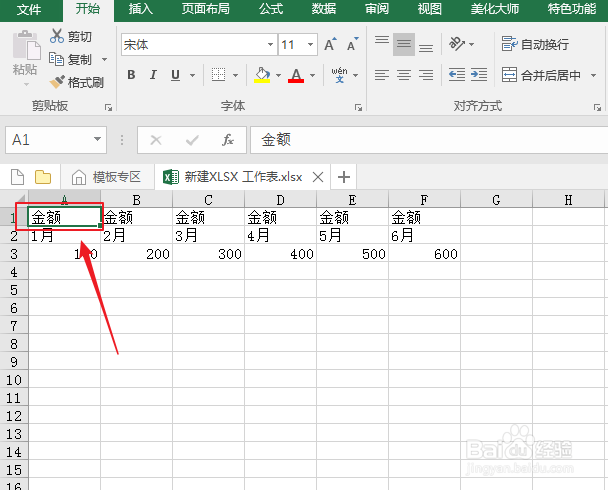Open font size 11 dropdown
This screenshot has height=490, width=608.
[x=310, y=44]
